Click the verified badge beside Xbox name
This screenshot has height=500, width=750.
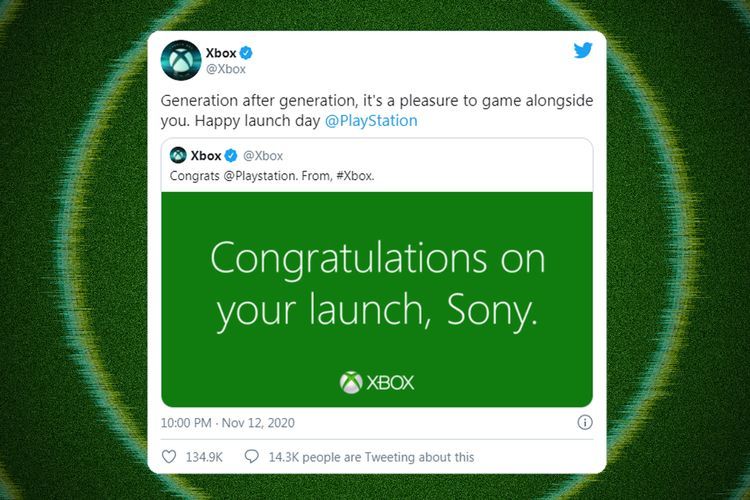pyautogui.click(x=246, y=53)
